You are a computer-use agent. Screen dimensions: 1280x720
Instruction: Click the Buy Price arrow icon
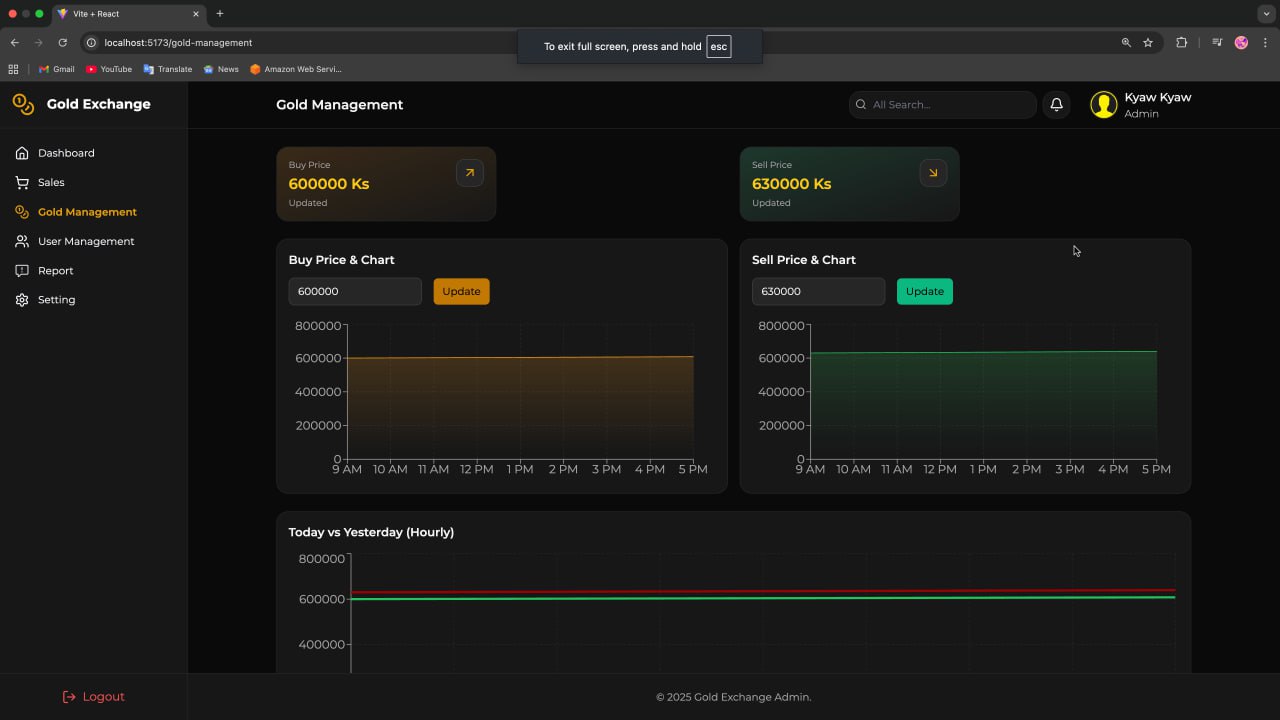[470, 173]
